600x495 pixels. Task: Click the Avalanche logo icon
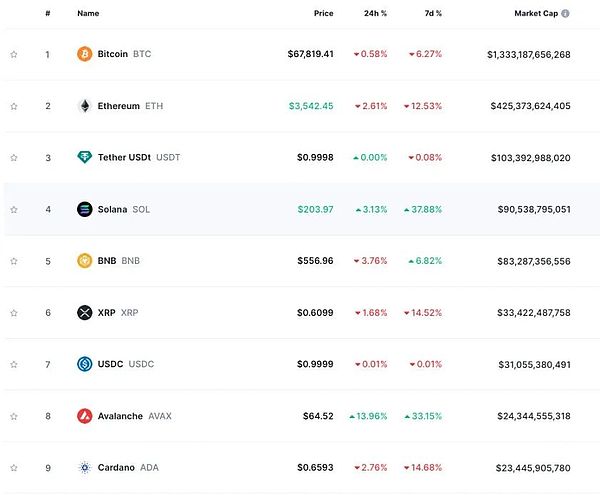tap(85, 416)
